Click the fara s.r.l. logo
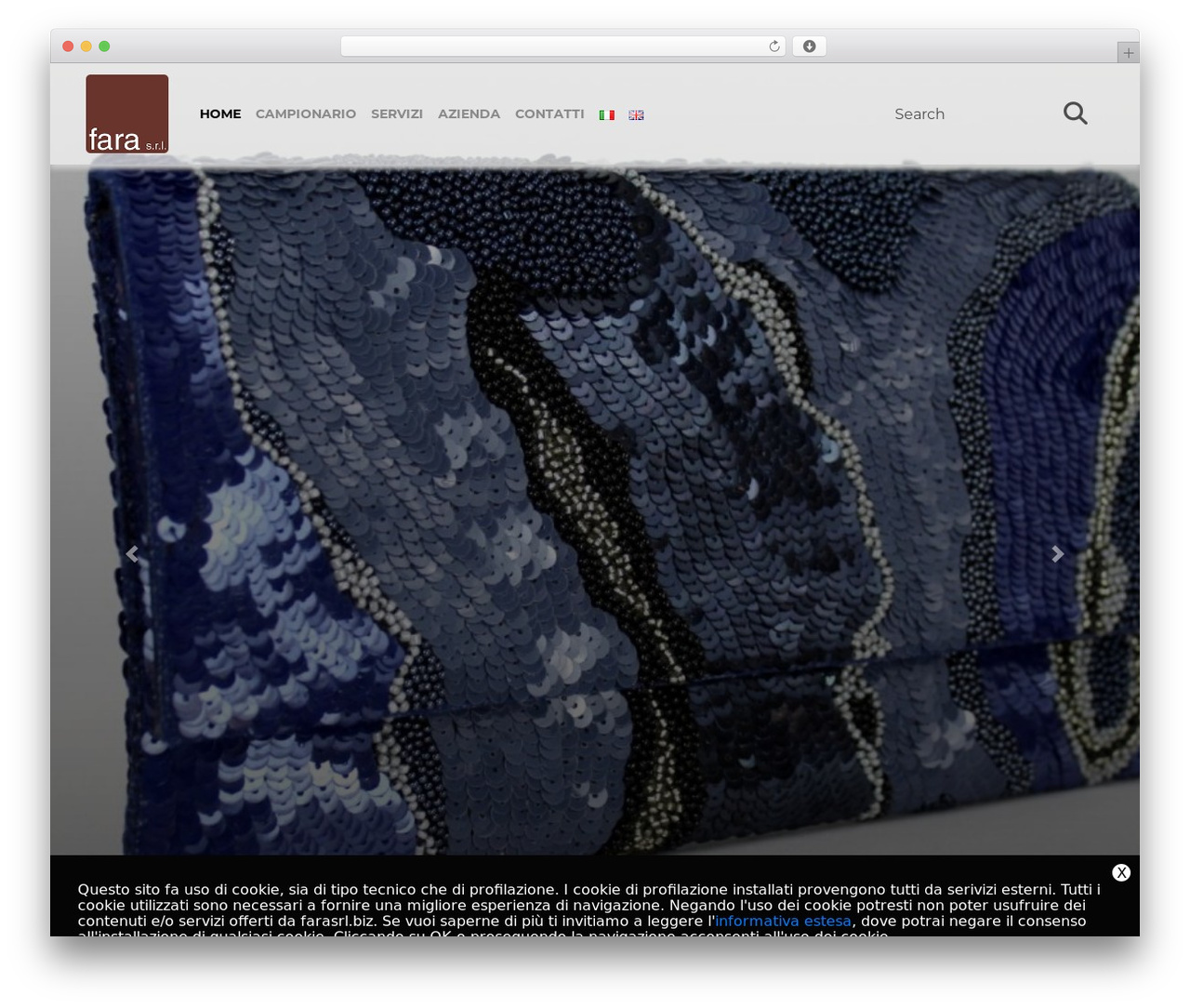The image size is (1190, 1008). (x=127, y=113)
